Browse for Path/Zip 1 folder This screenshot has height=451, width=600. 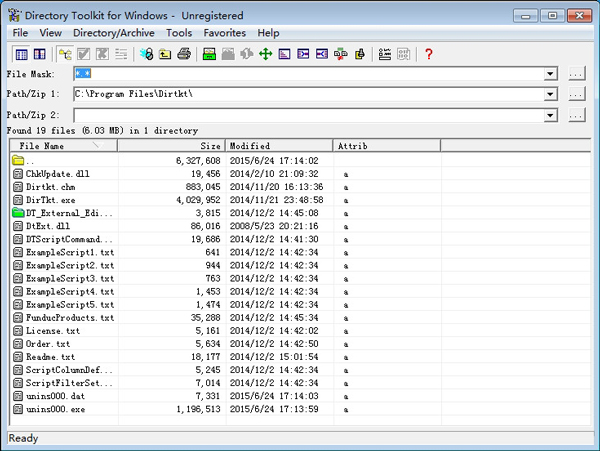(x=577, y=94)
